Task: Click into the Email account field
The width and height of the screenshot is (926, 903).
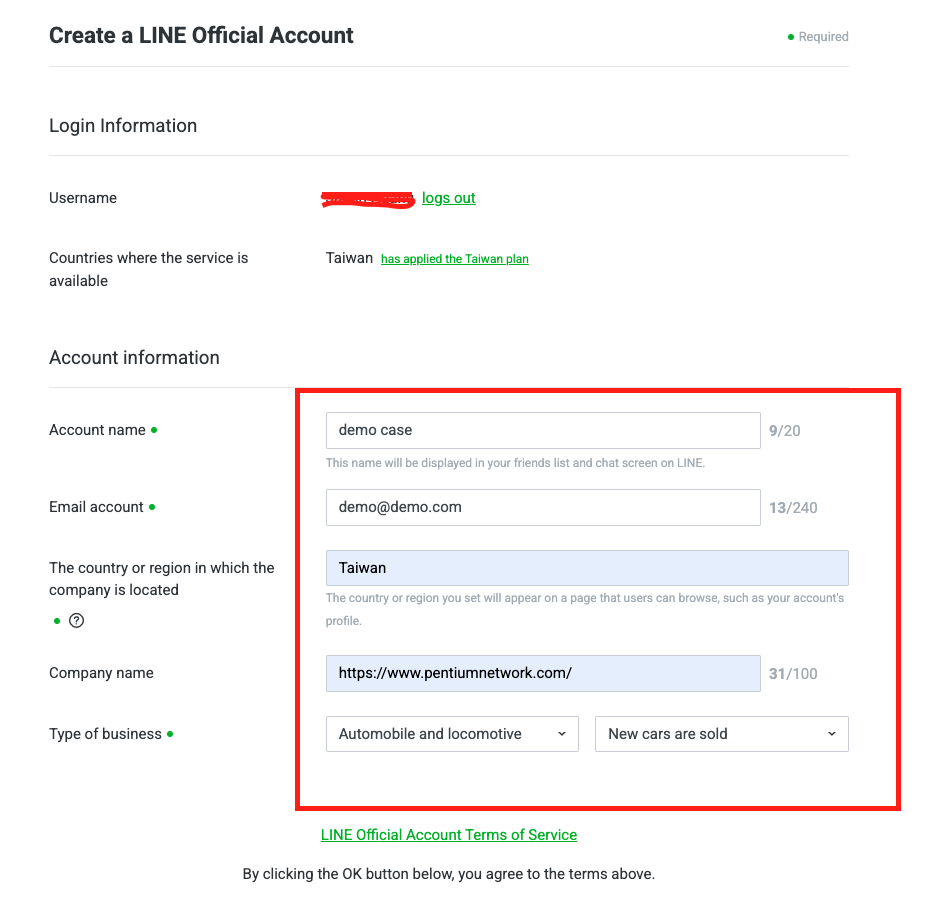Action: tap(542, 507)
